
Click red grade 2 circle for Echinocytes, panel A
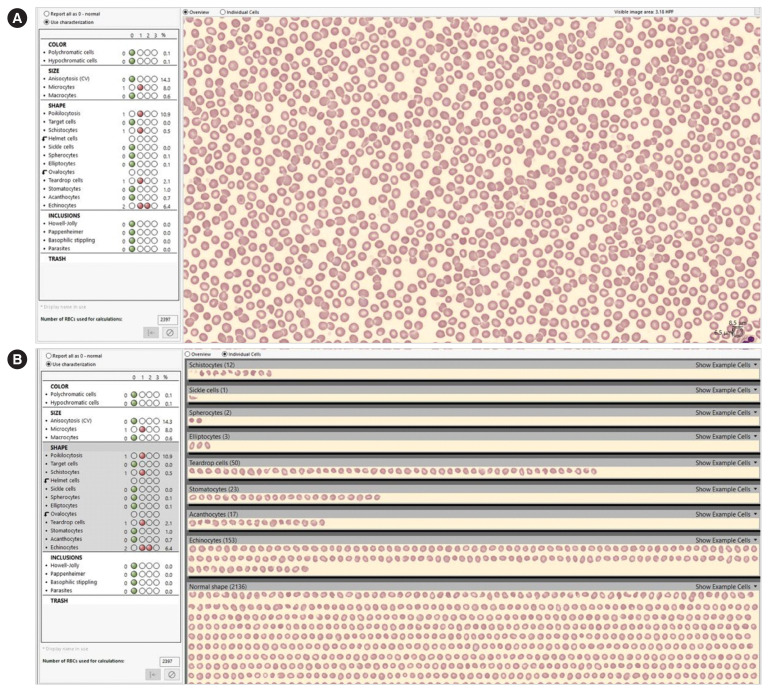pos(147,205)
